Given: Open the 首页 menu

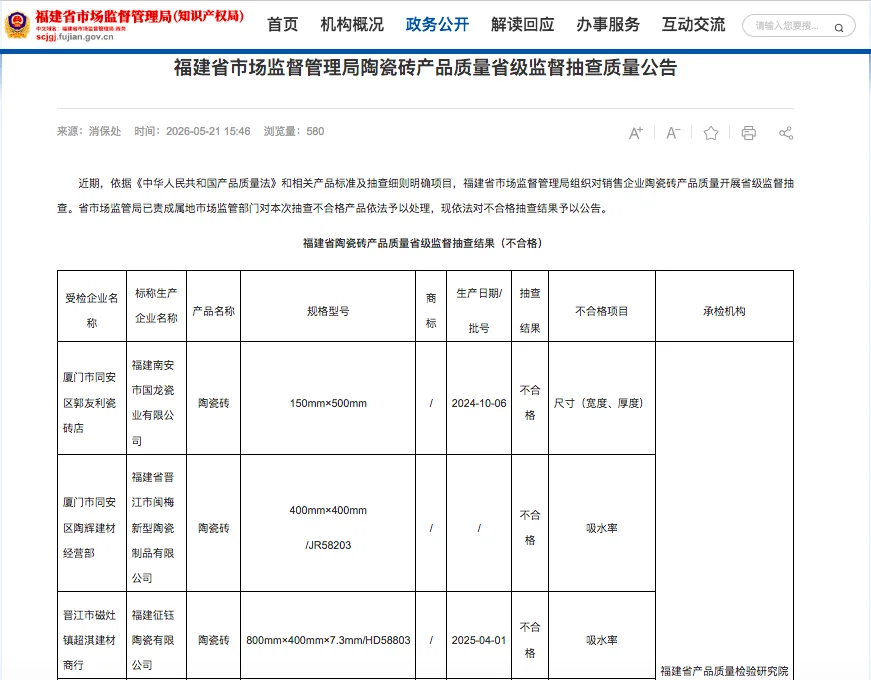Looking at the screenshot, I should (x=283, y=24).
